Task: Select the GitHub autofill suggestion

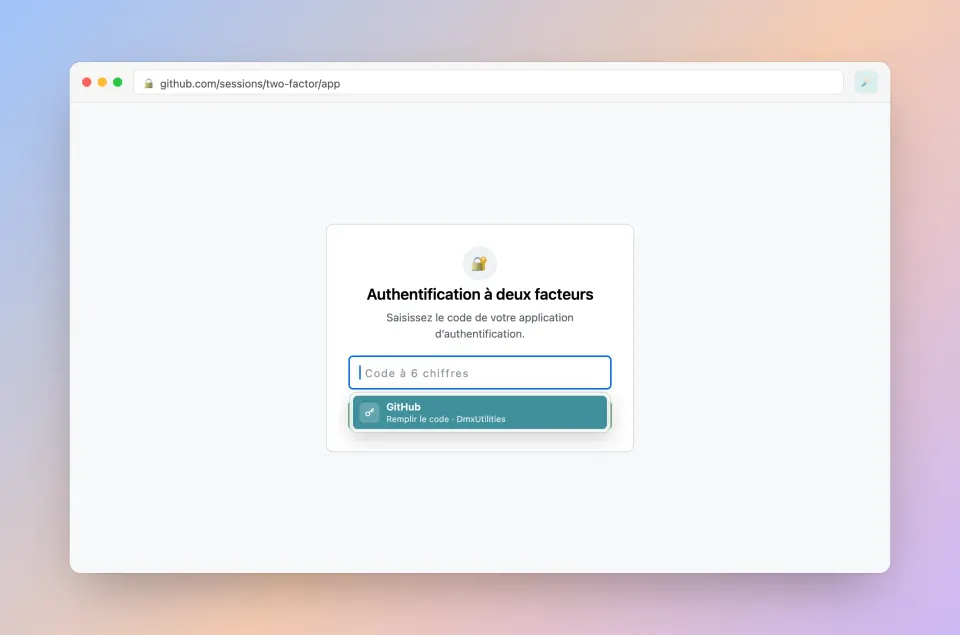Action: tap(479, 412)
